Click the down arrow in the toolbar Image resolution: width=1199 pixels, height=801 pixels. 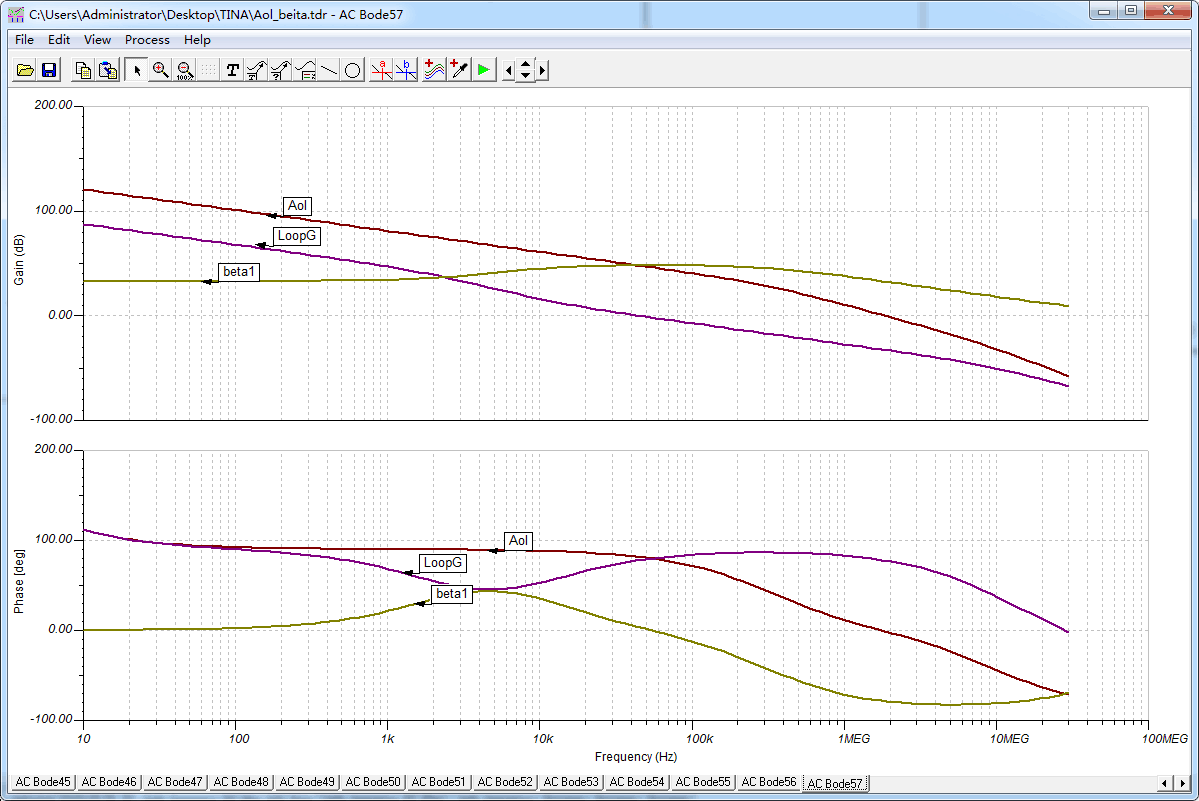tap(525, 76)
